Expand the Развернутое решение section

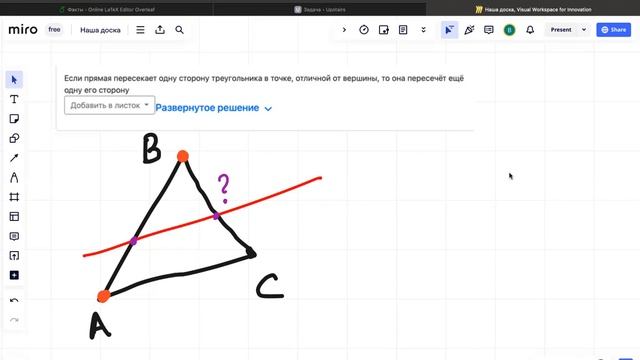(213, 108)
